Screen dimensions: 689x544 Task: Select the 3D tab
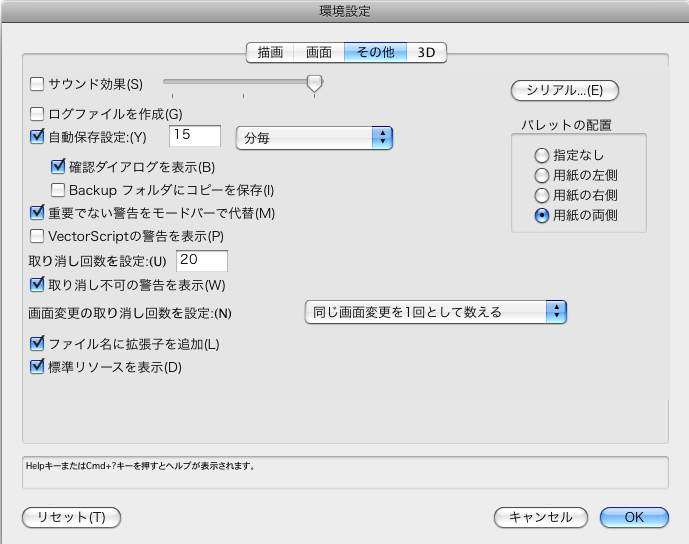pyautogui.click(x=427, y=52)
